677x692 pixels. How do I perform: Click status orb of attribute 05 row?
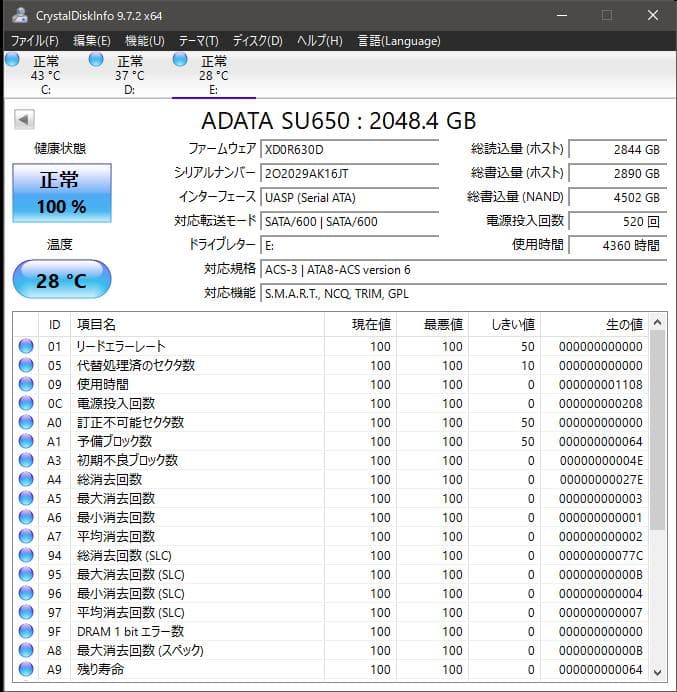[26, 365]
